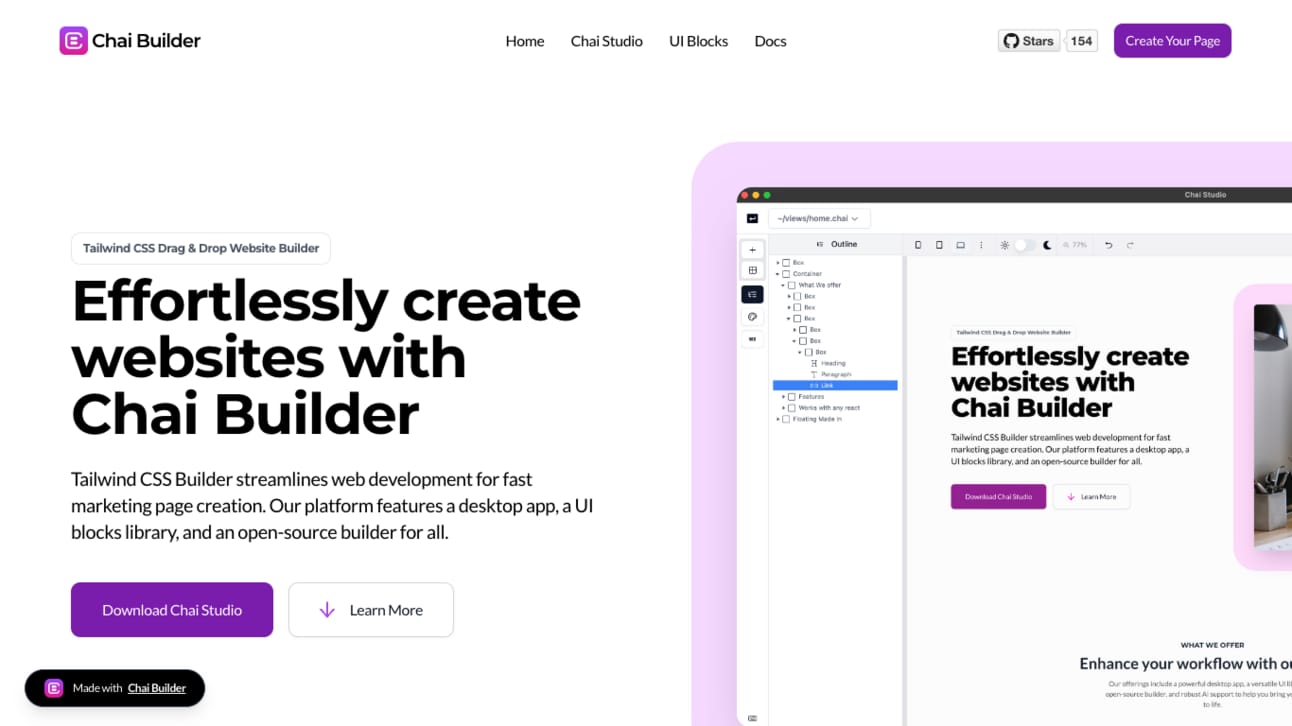1292x726 pixels.
Task: Select the highlighted Link row in outline
Action: (x=835, y=385)
